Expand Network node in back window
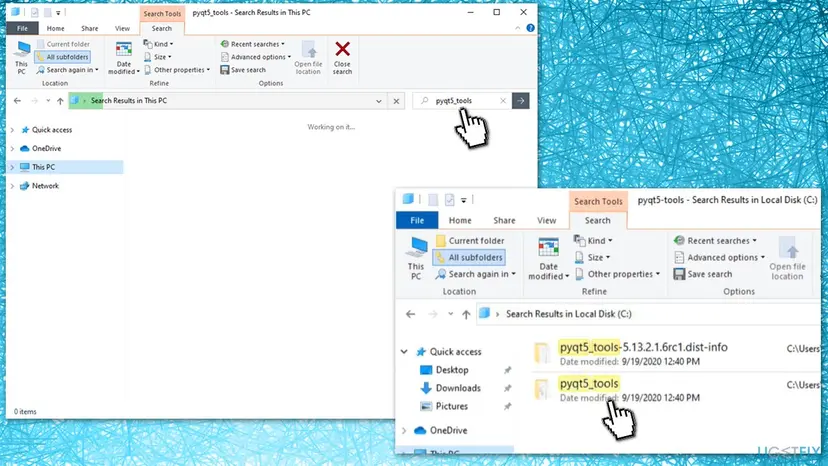Screen dimensions: 828x466 (x=12, y=186)
